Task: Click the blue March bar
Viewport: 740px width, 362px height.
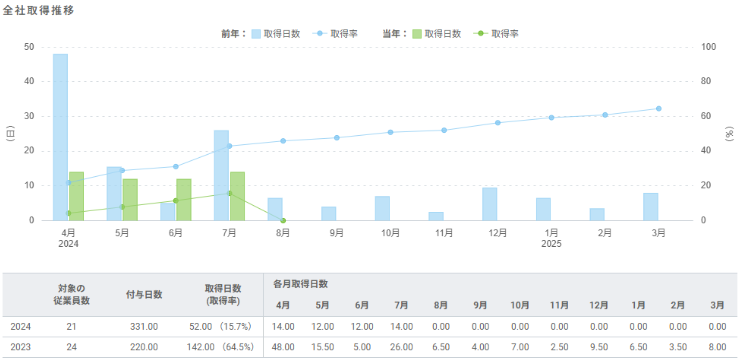Action: [651, 207]
